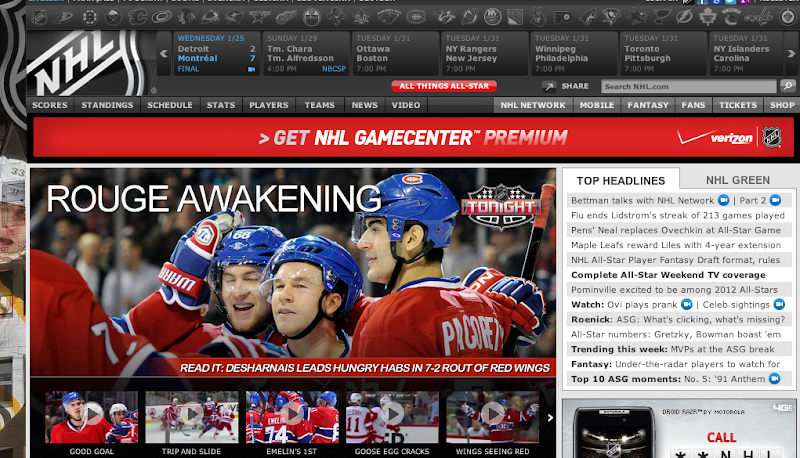The image size is (800, 458).
Task: Open the Scores menu
Action: [50, 105]
